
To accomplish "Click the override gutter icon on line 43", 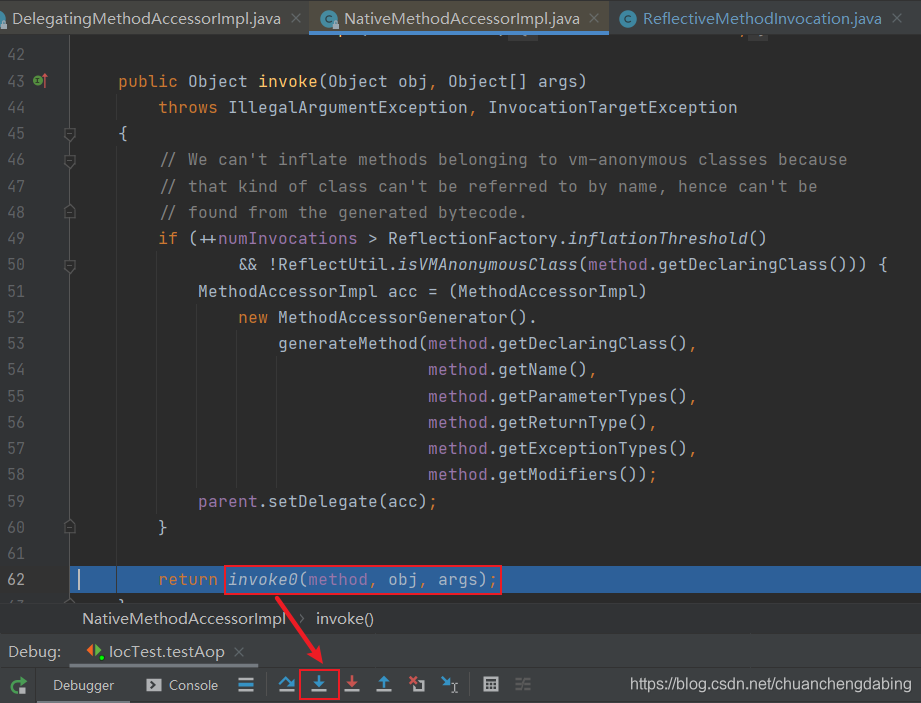I will (x=41, y=81).
